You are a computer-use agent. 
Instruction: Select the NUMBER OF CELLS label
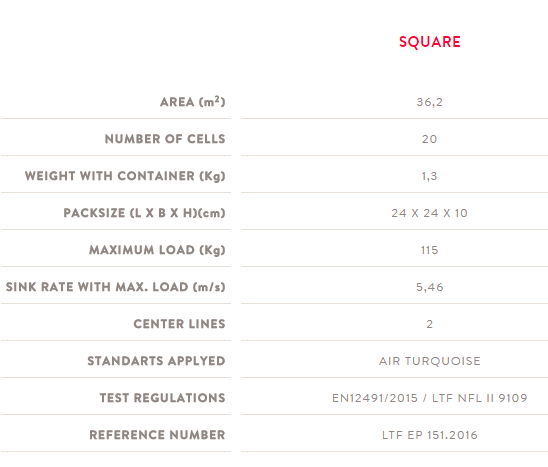click(165, 139)
